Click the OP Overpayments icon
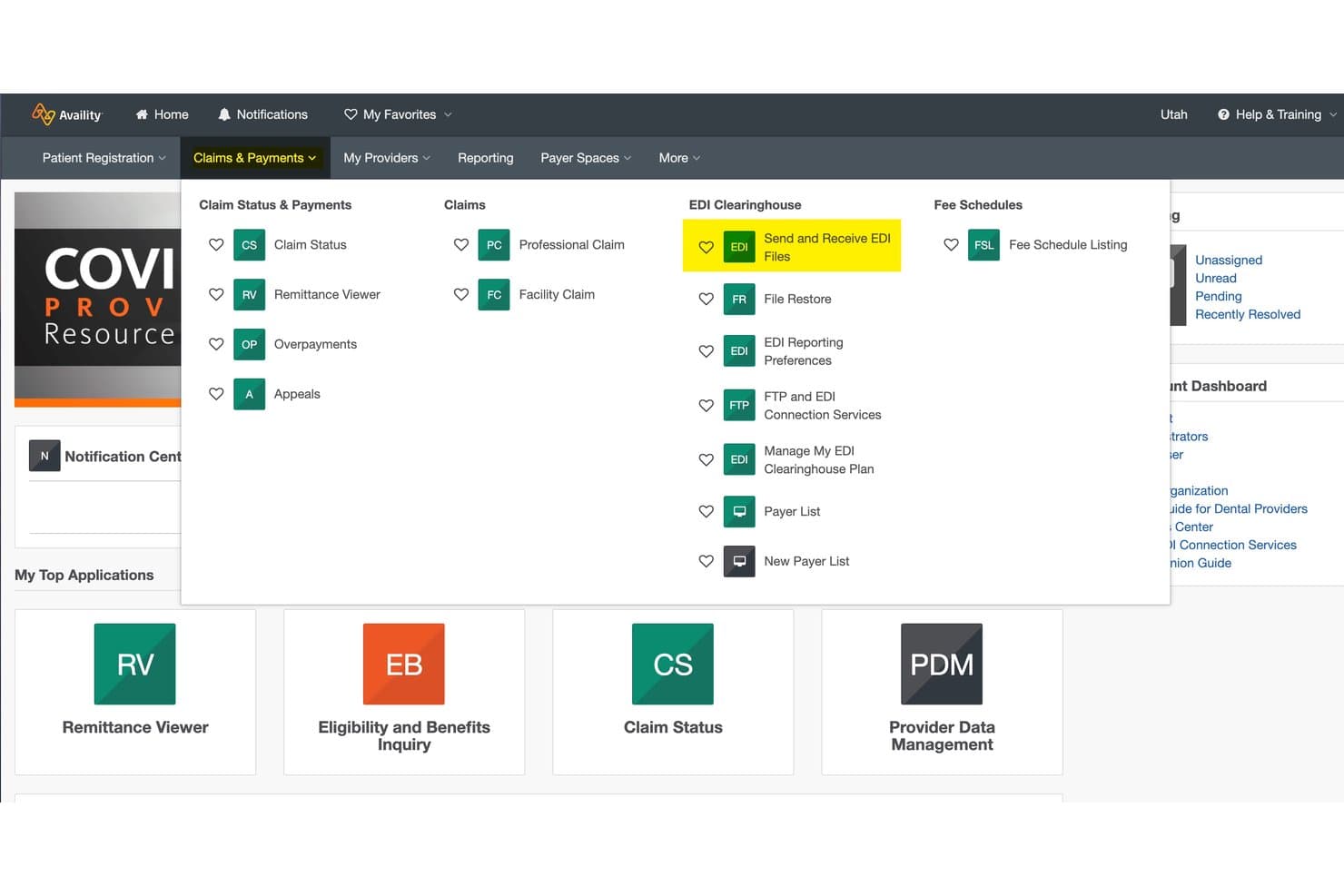This screenshot has height=896, width=1344. click(x=249, y=345)
